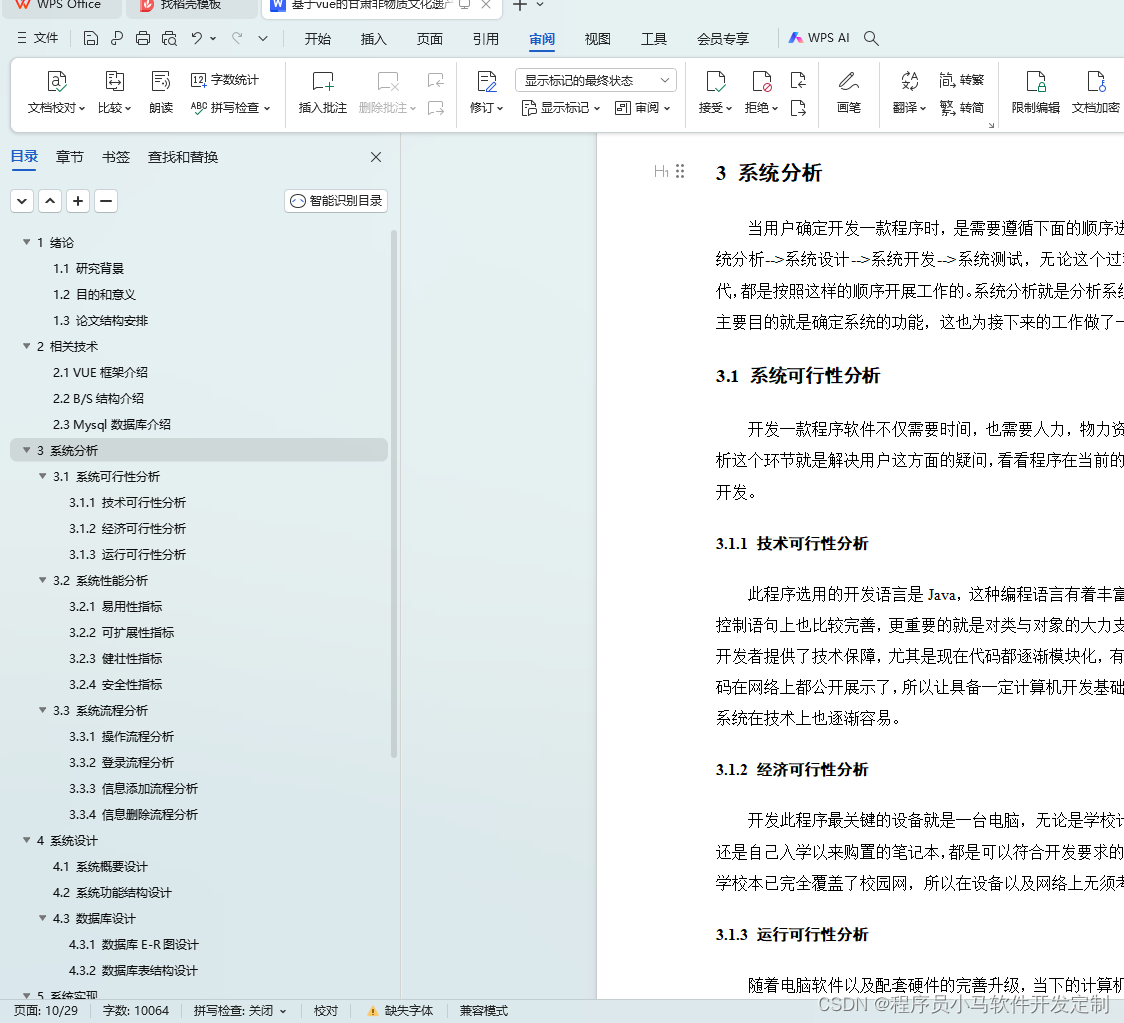Switch to the 引用 ribbon tab
The height and width of the screenshot is (1023, 1124).
click(485, 39)
